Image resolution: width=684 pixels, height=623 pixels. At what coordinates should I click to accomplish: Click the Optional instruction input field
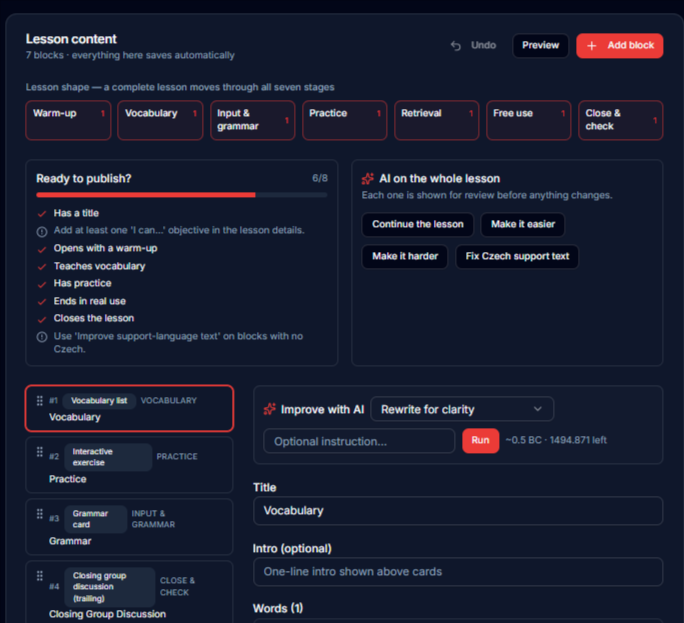359,441
